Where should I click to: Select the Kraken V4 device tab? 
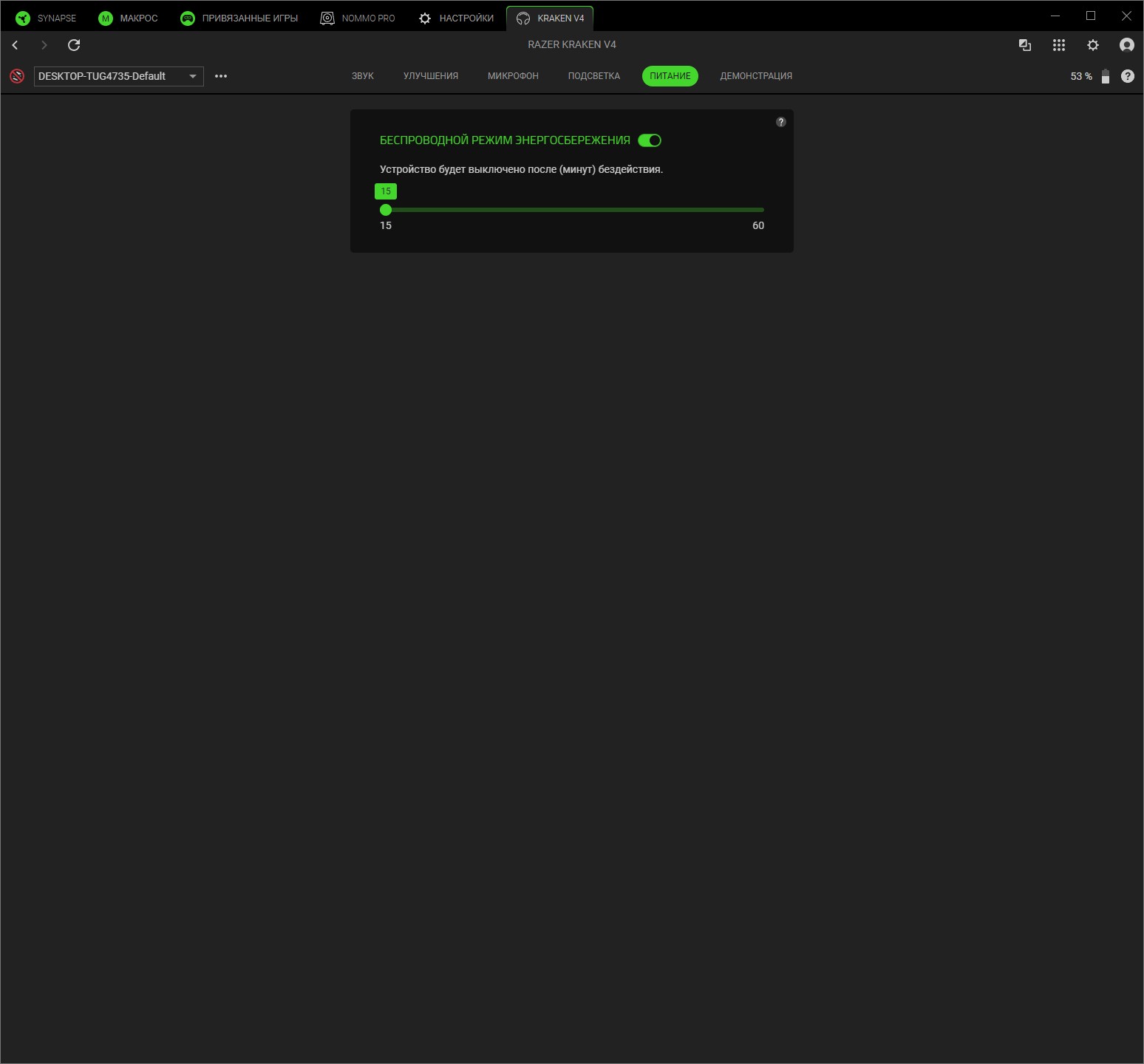coord(550,18)
